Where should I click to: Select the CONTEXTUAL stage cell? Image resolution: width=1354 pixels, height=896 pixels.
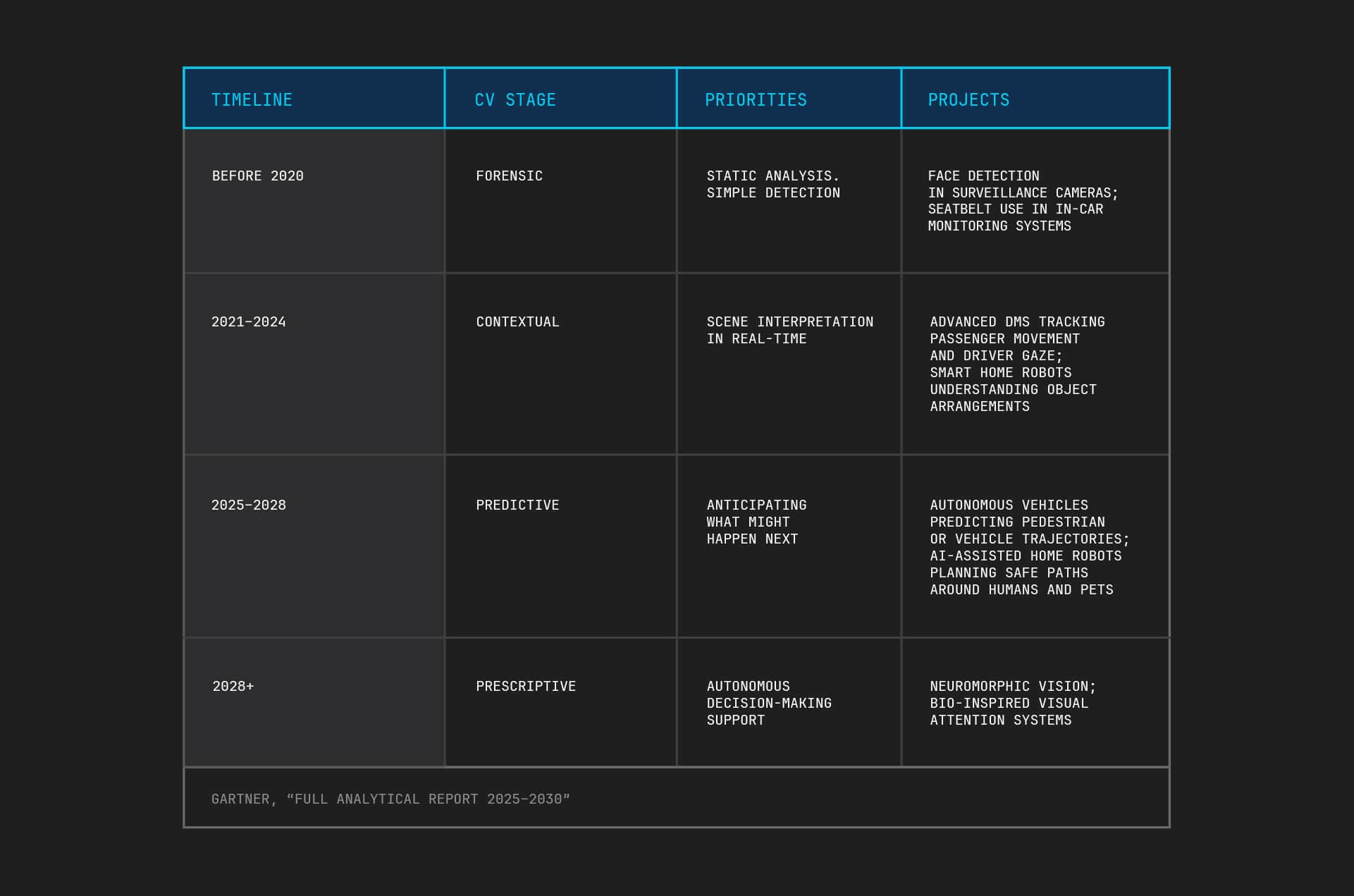(560, 364)
